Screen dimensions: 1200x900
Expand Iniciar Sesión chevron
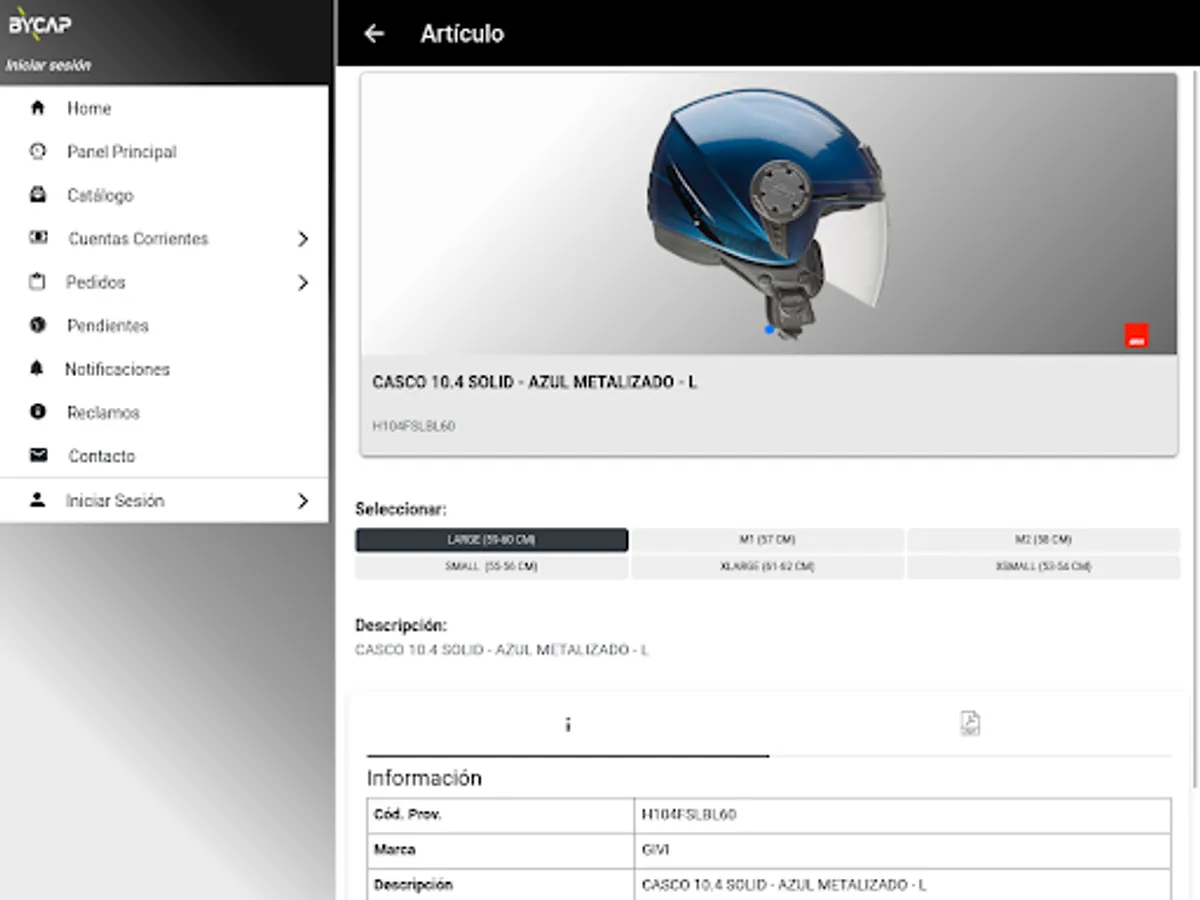pyautogui.click(x=303, y=501)
